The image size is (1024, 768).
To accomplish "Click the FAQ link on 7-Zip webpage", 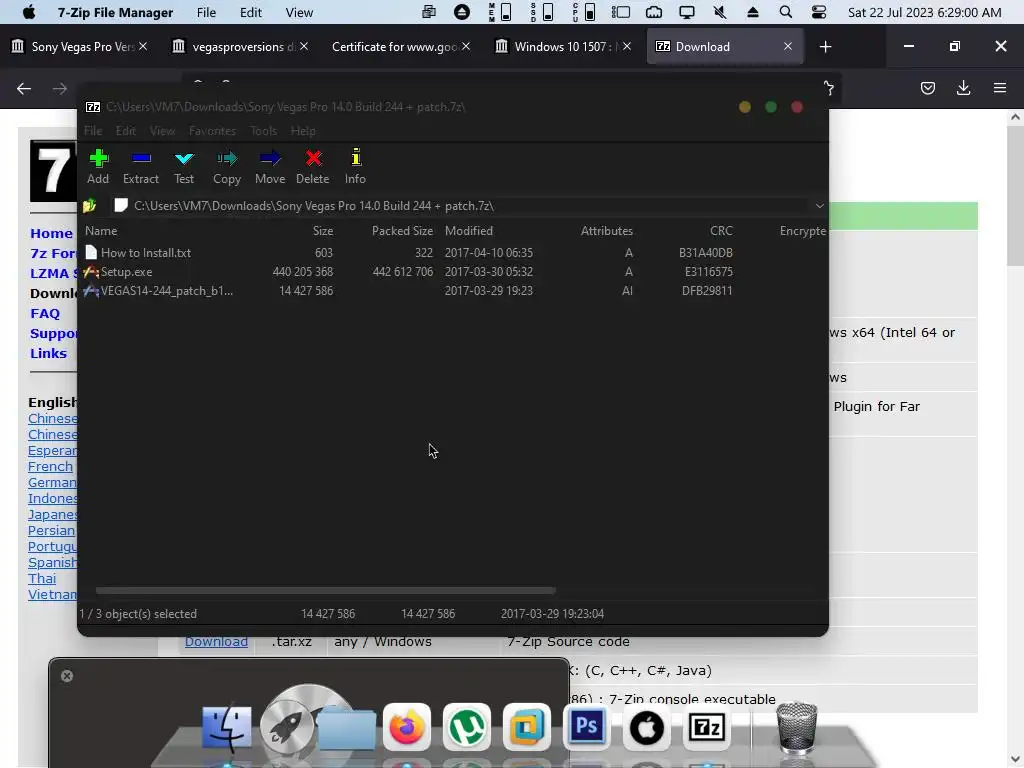I will (45, 313).
